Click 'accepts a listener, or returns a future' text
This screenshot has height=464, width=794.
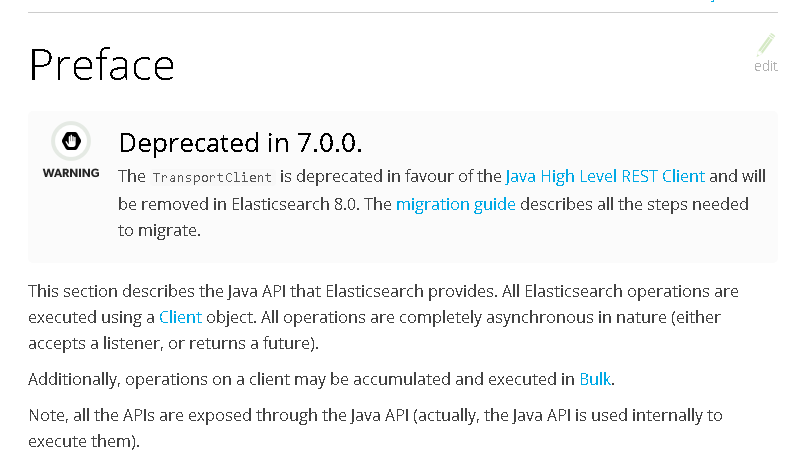pyautogui.click(x=170, y=343)
